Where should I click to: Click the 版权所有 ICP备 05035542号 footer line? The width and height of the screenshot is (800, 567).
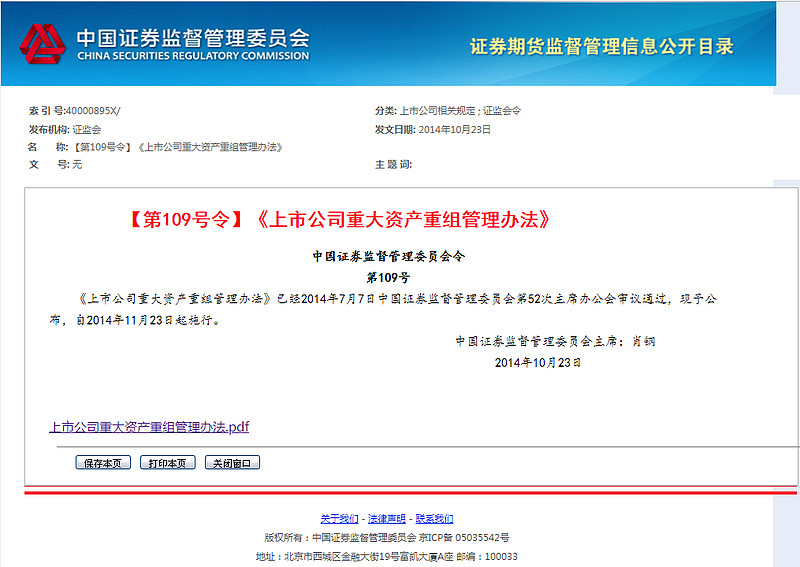387,537
